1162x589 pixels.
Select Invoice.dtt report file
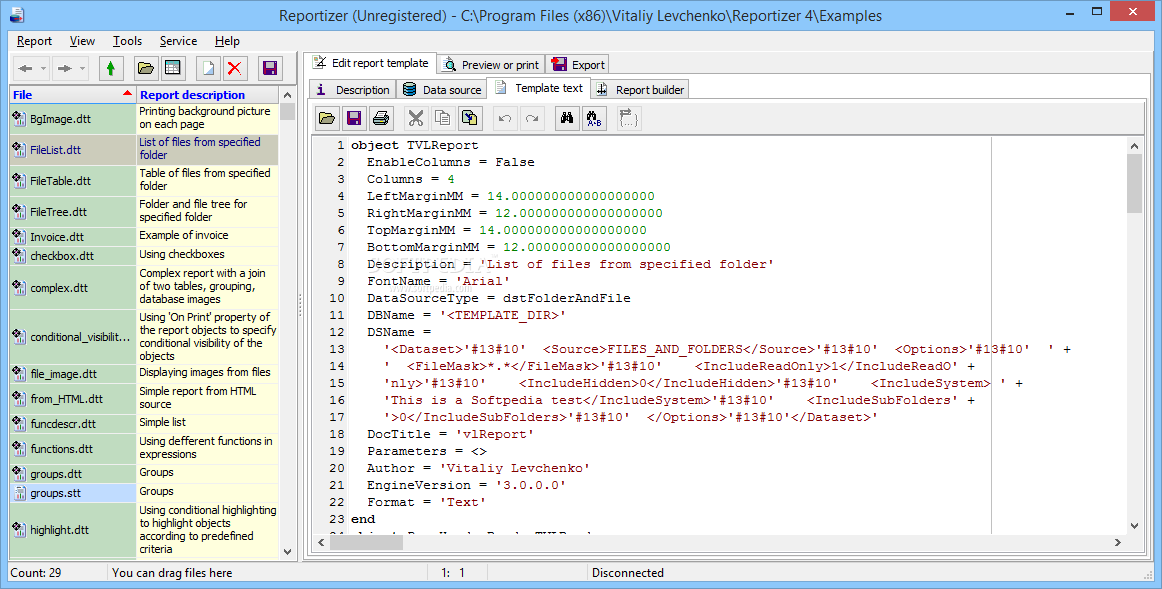(x=73, y=237)
